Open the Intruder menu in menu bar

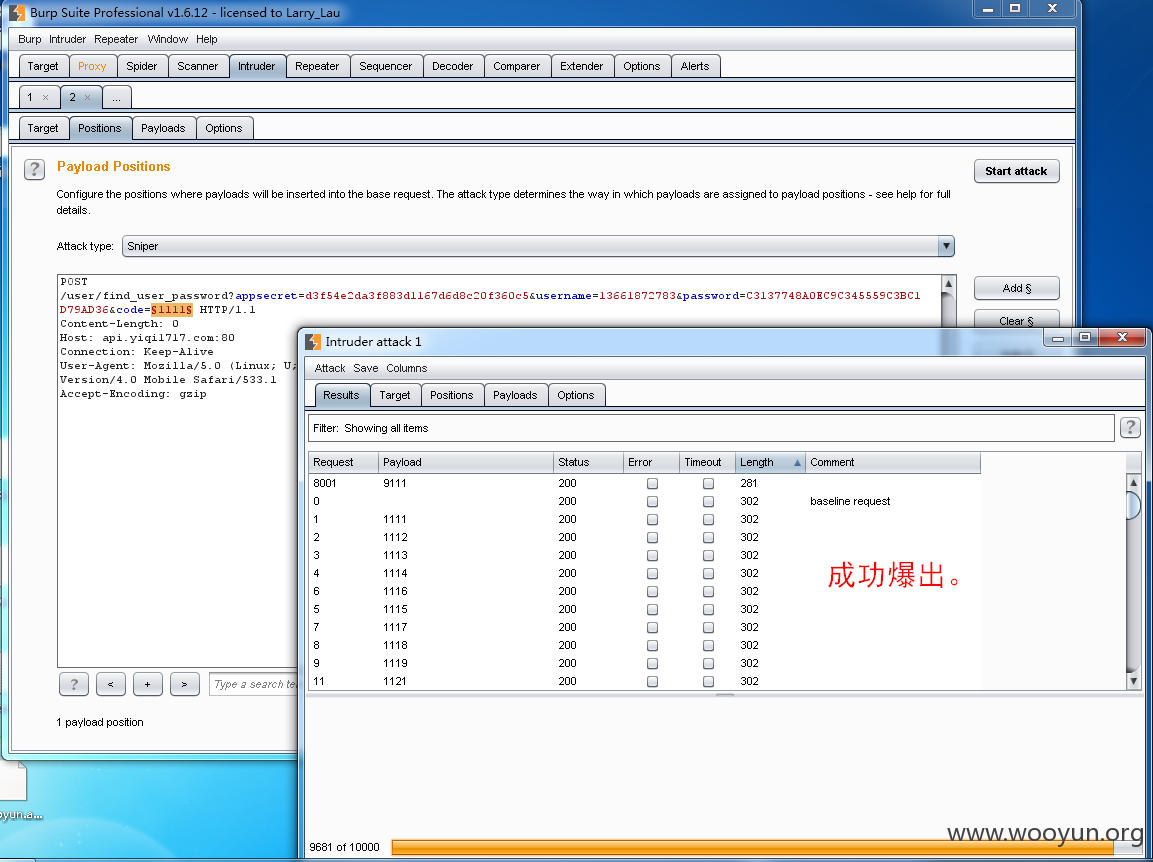[x=67, y=39]
